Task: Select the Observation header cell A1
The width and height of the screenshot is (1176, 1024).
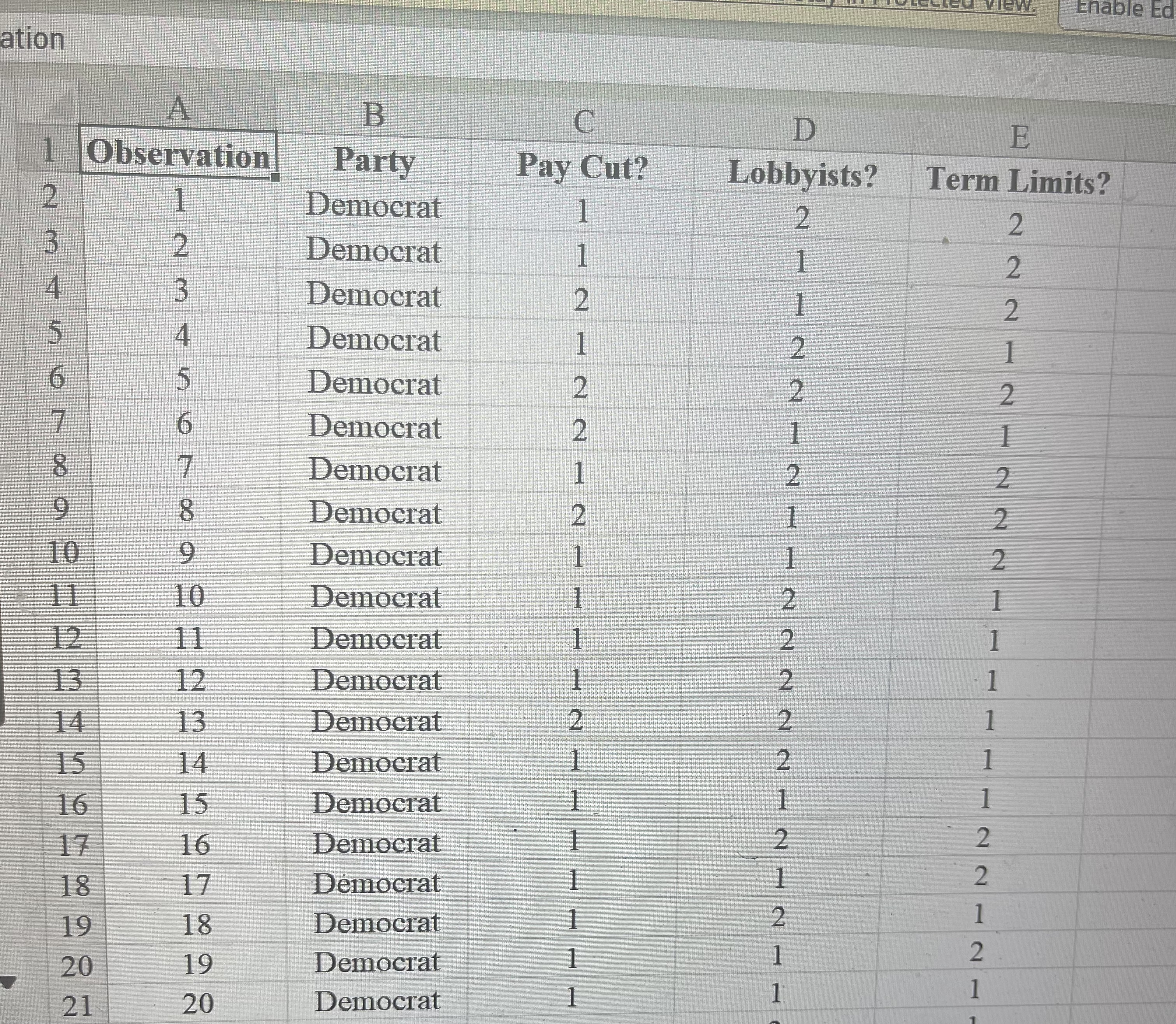Action: click(178, 154)
